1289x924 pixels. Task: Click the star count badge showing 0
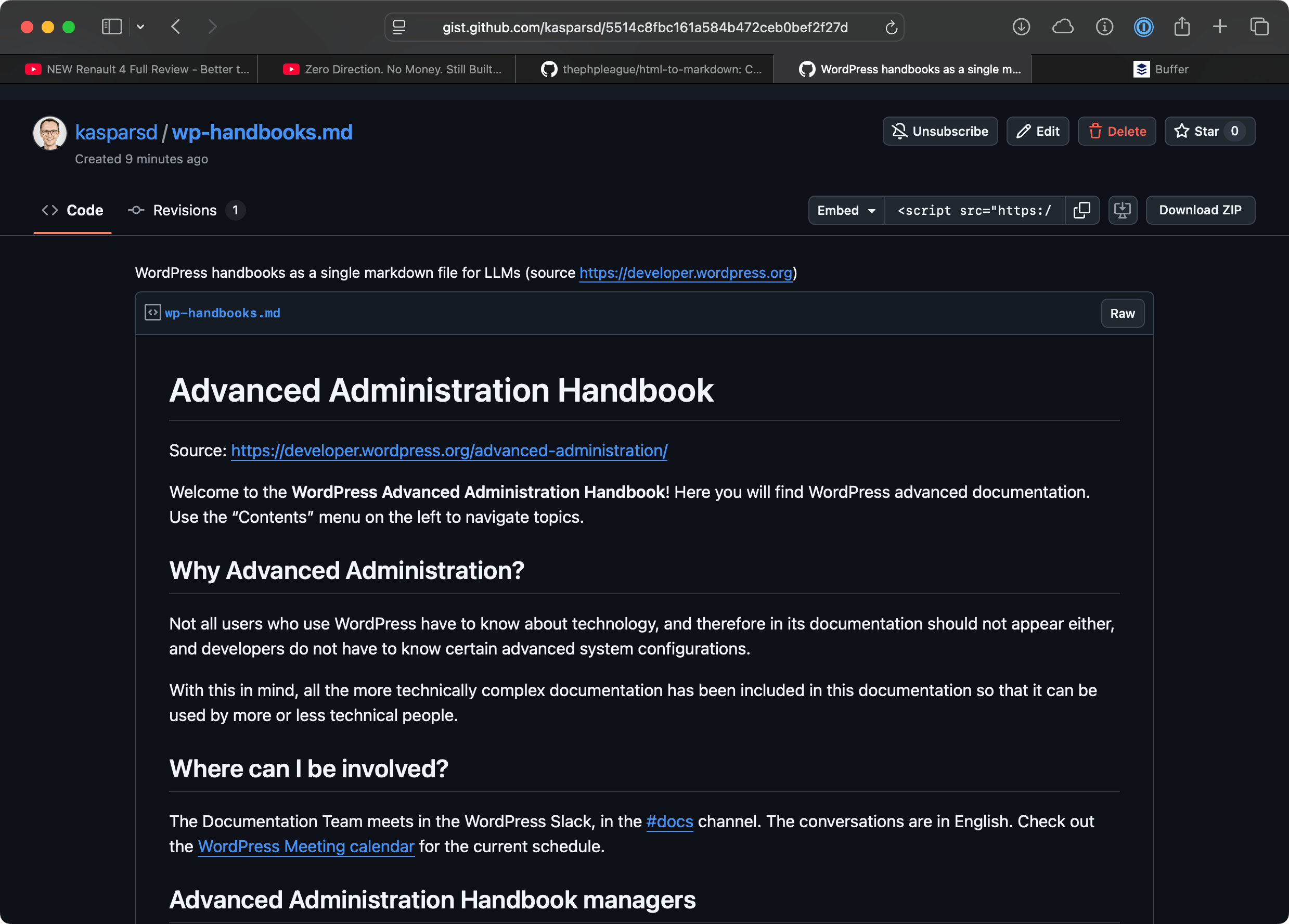[x=1234, y=131]
